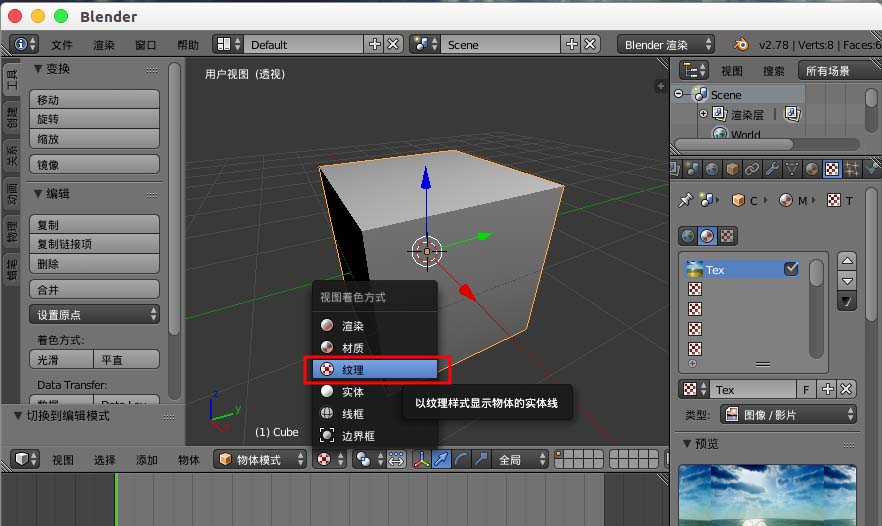Open the 物体模式 mode dropdown
This screenshot has height=526, width=882.
click(x=260, y=460)
